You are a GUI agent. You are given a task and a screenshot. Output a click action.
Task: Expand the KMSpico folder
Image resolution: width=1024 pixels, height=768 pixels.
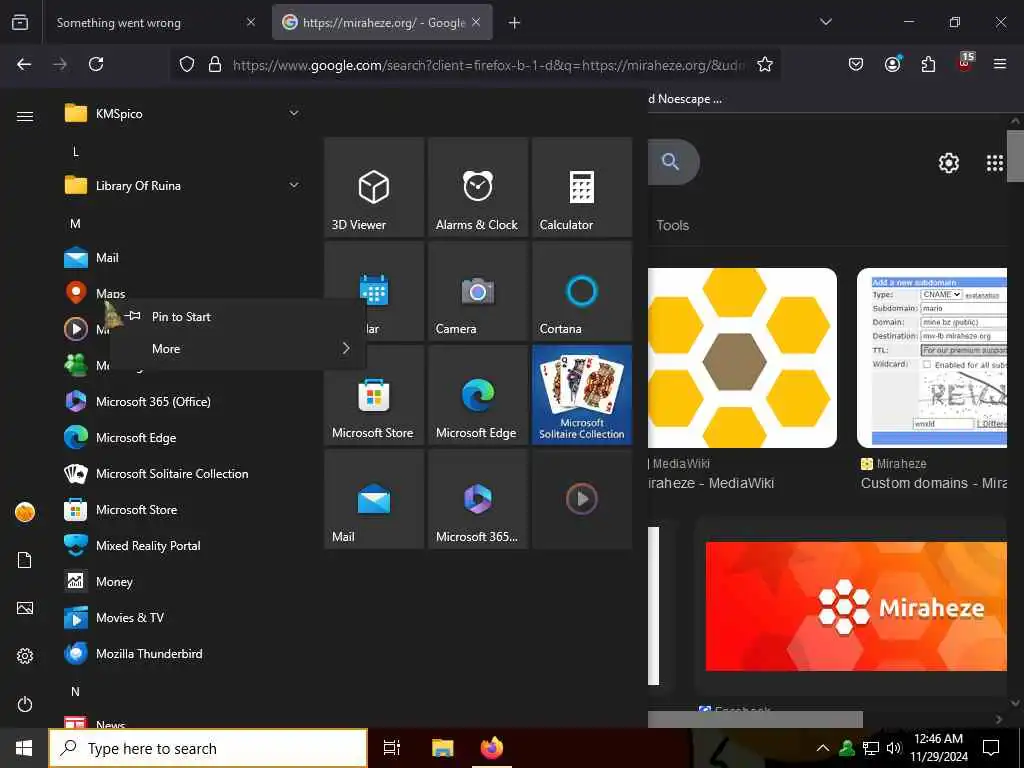click(183, 114)
